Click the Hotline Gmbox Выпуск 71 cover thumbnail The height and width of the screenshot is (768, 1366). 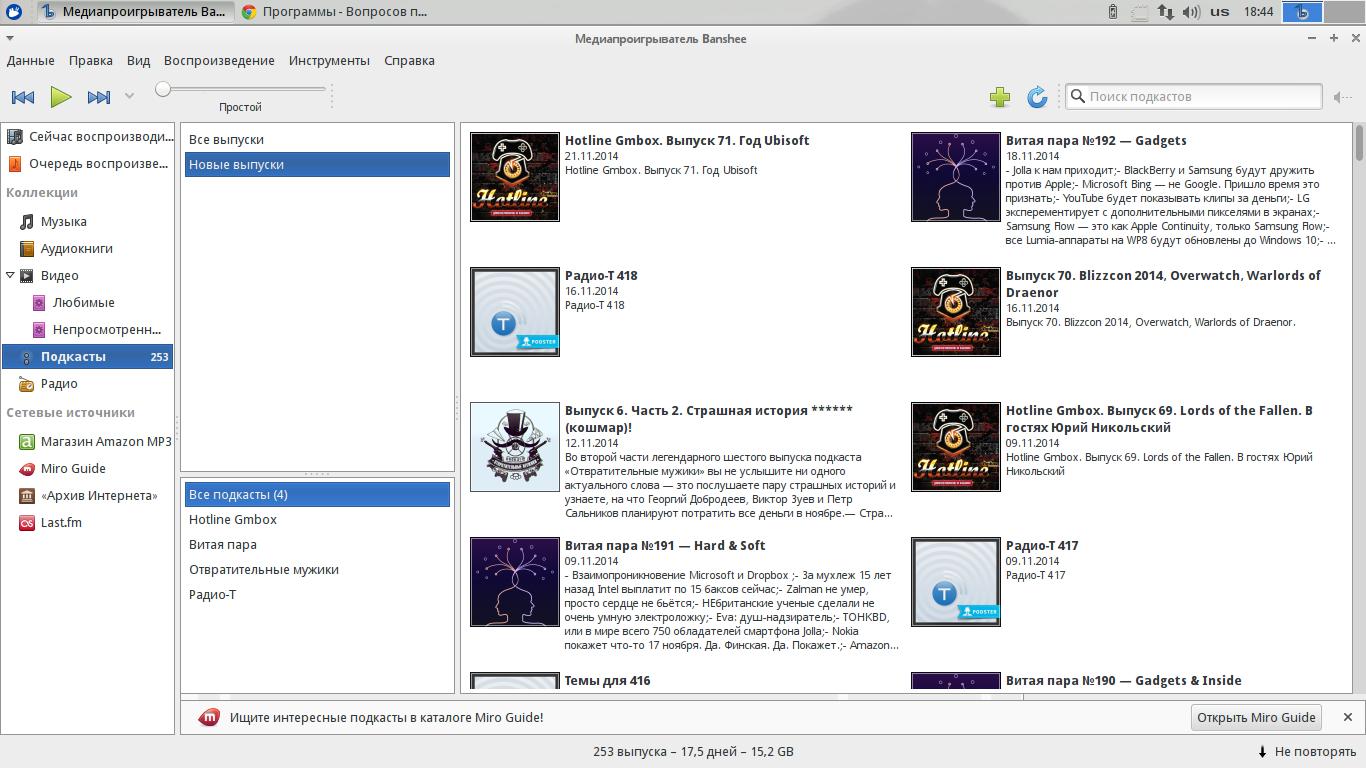[x=515, y=177]
